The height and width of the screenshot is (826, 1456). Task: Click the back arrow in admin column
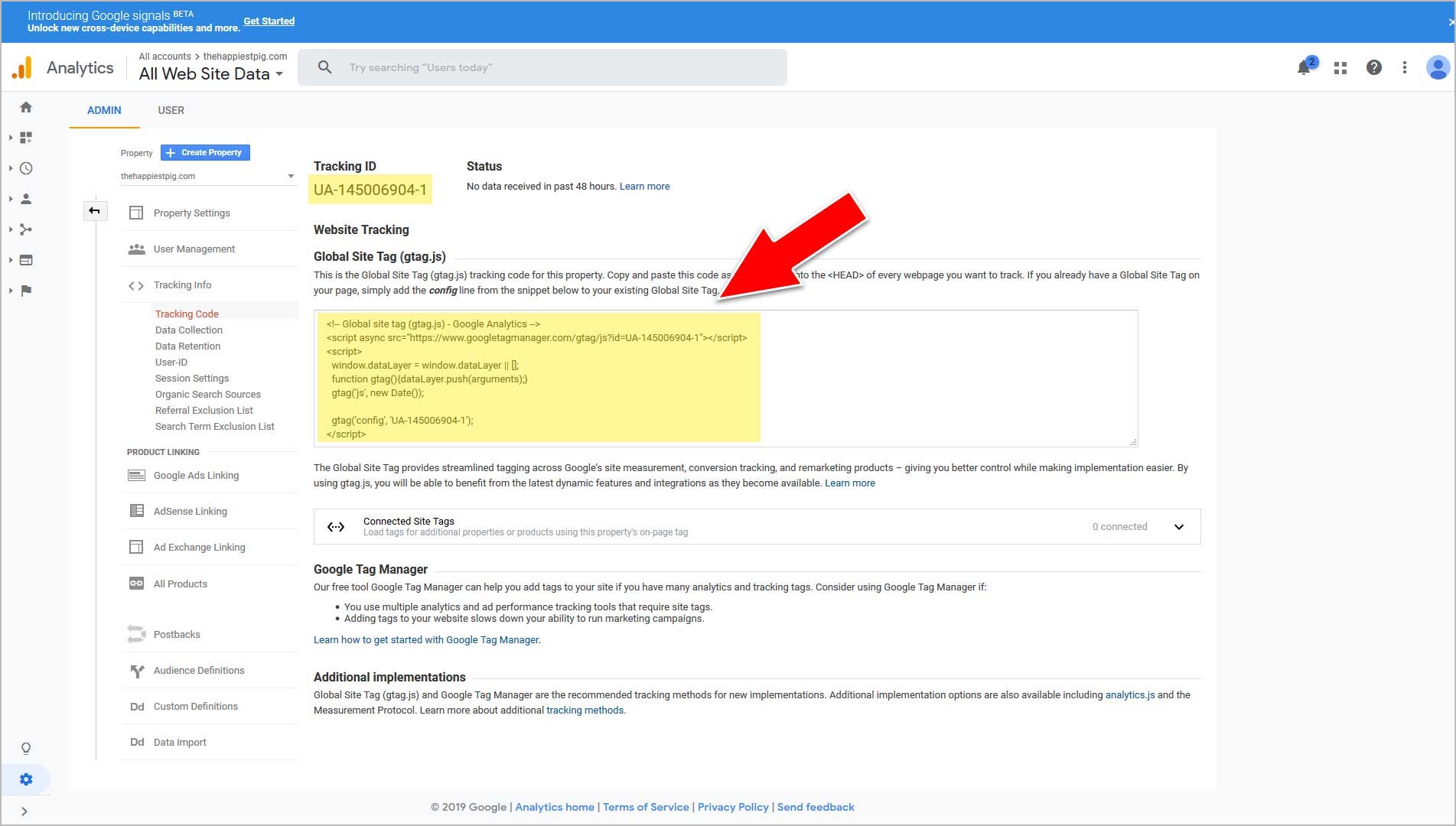[x=95, y=210]
